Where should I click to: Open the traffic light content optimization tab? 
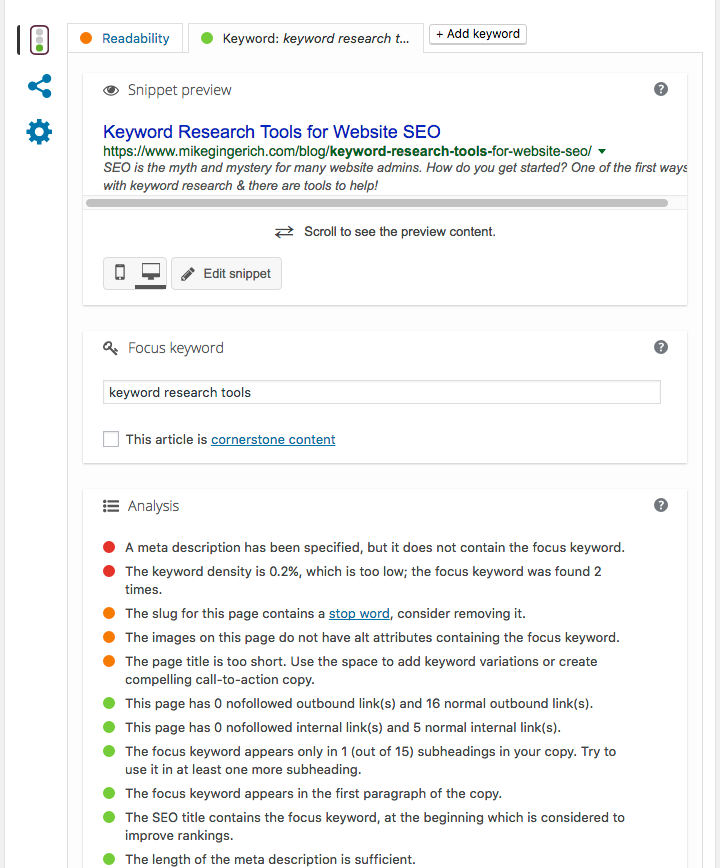pyautogui.click(x=39, y=40)
